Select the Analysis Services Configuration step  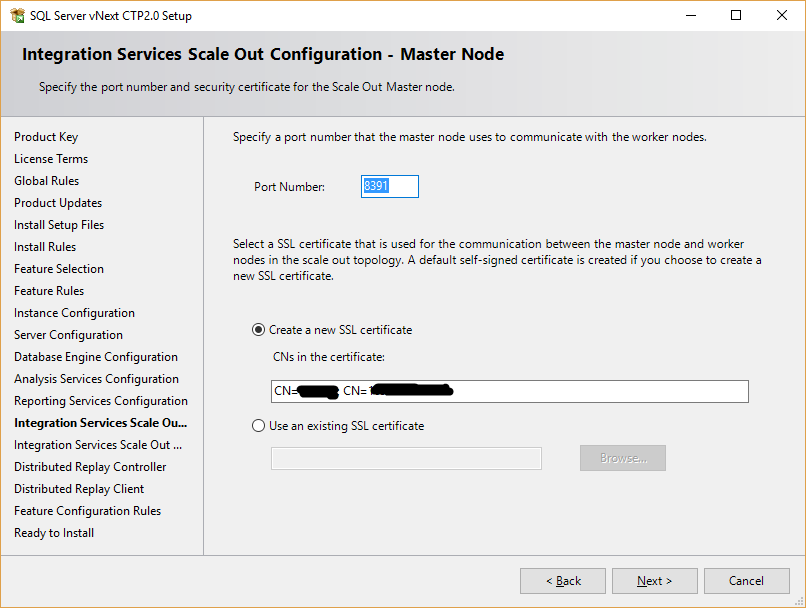(97, 379)
